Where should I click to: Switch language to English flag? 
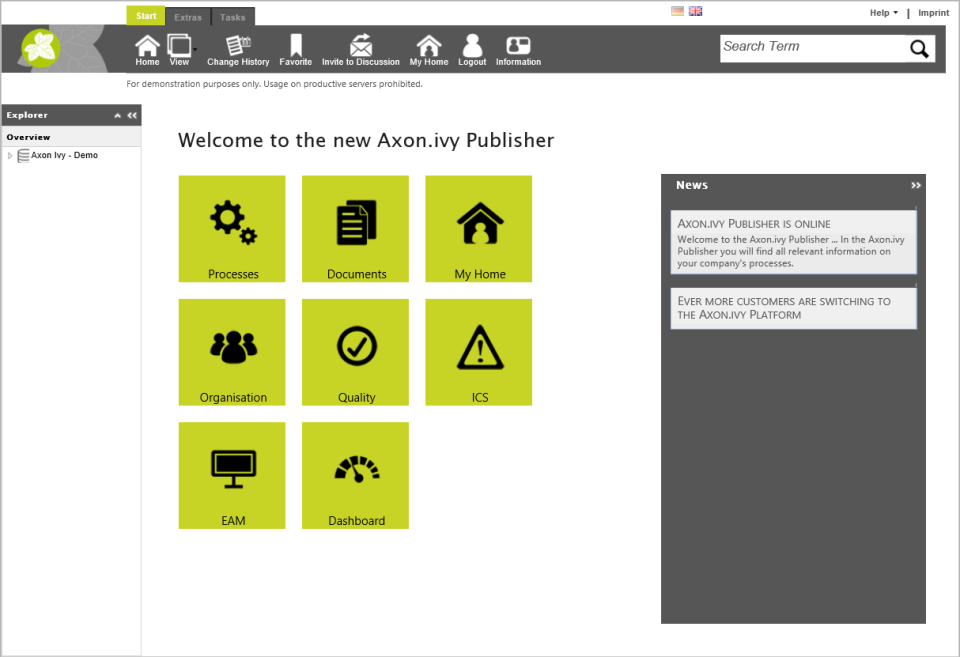696,11
